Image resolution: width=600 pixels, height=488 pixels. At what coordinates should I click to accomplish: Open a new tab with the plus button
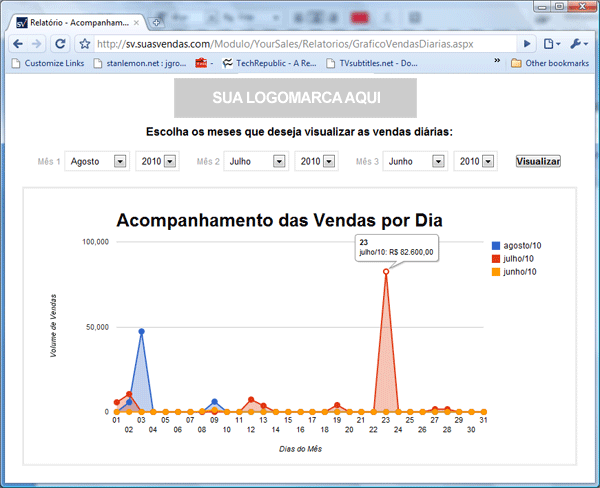click(156, 23)
